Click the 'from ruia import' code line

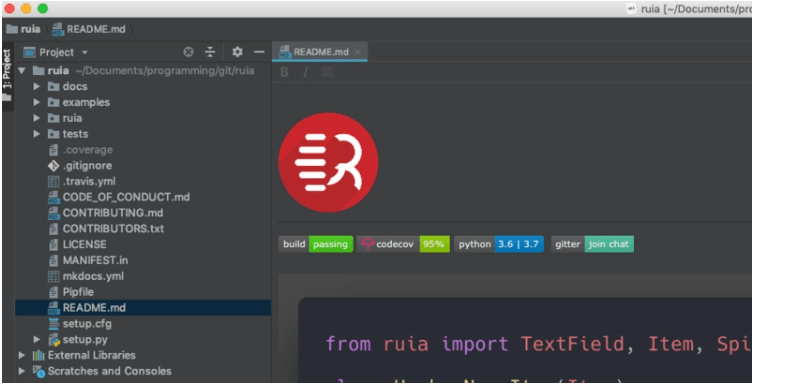tap(538, 344)
